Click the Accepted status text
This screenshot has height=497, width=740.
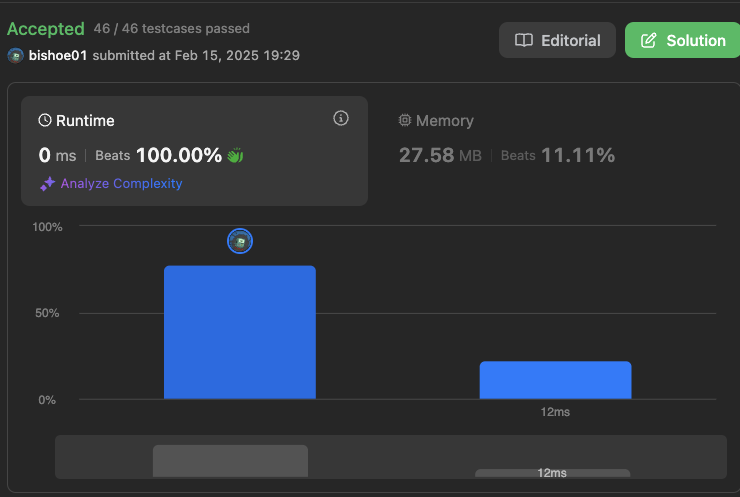point(46,29)
